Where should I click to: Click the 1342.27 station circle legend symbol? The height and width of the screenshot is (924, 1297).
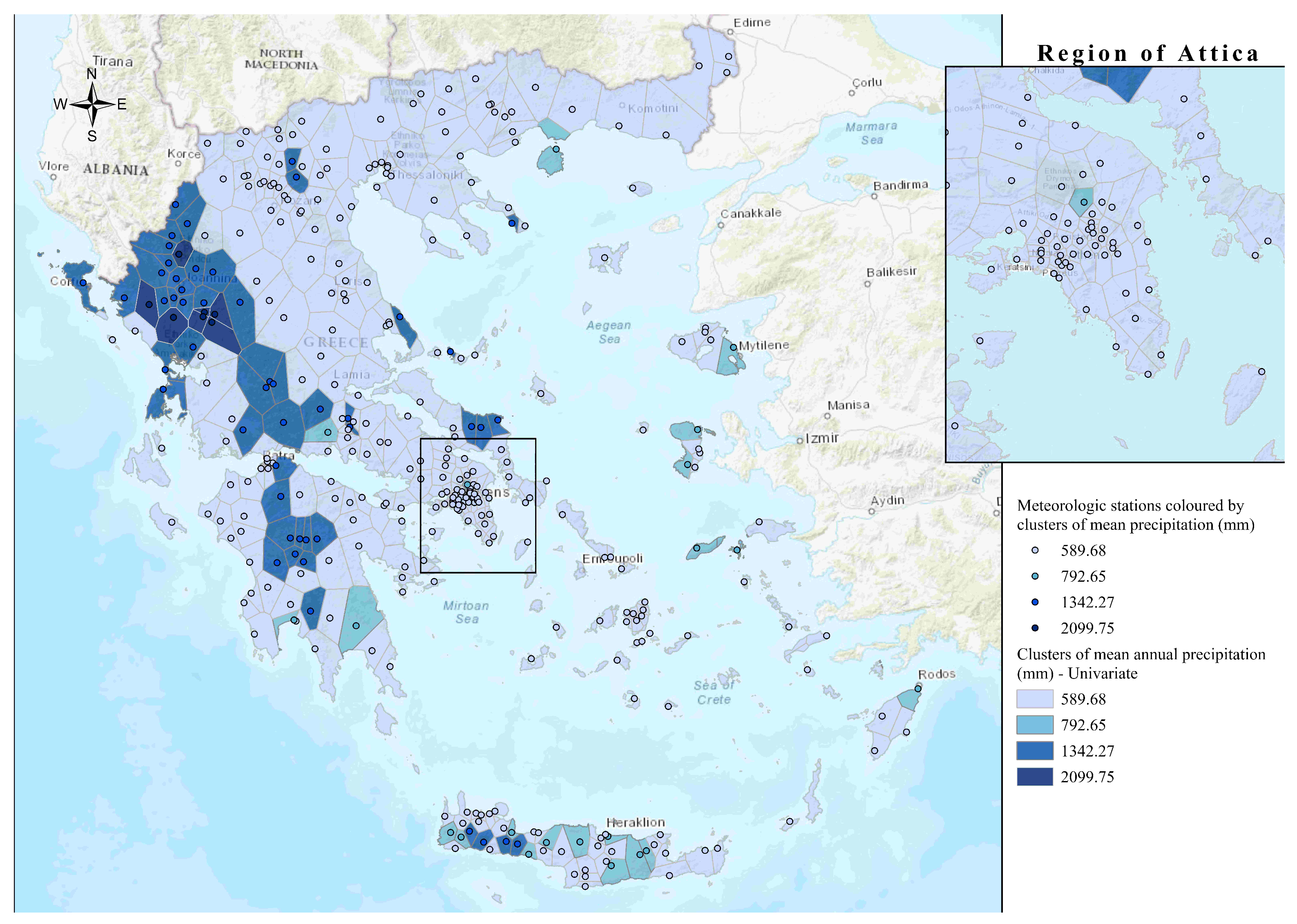click(1035, 602)
